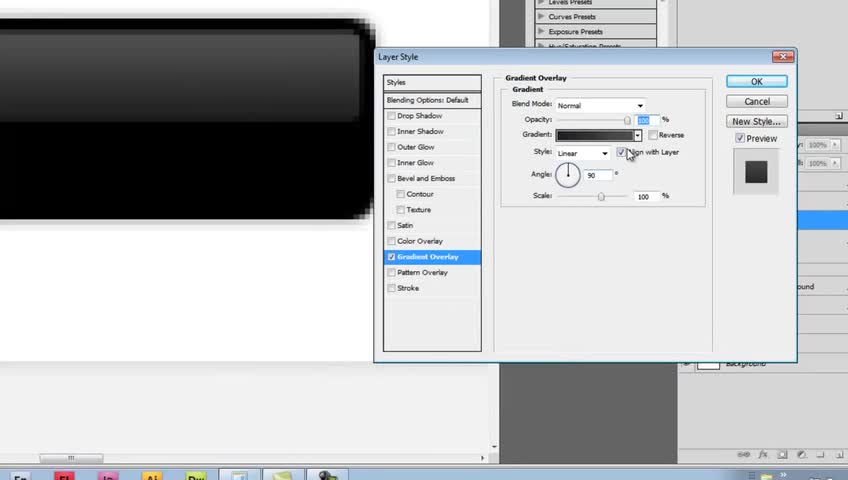Open the layer Fill 100% arrow in Layers panel

(x=835, y=163)
